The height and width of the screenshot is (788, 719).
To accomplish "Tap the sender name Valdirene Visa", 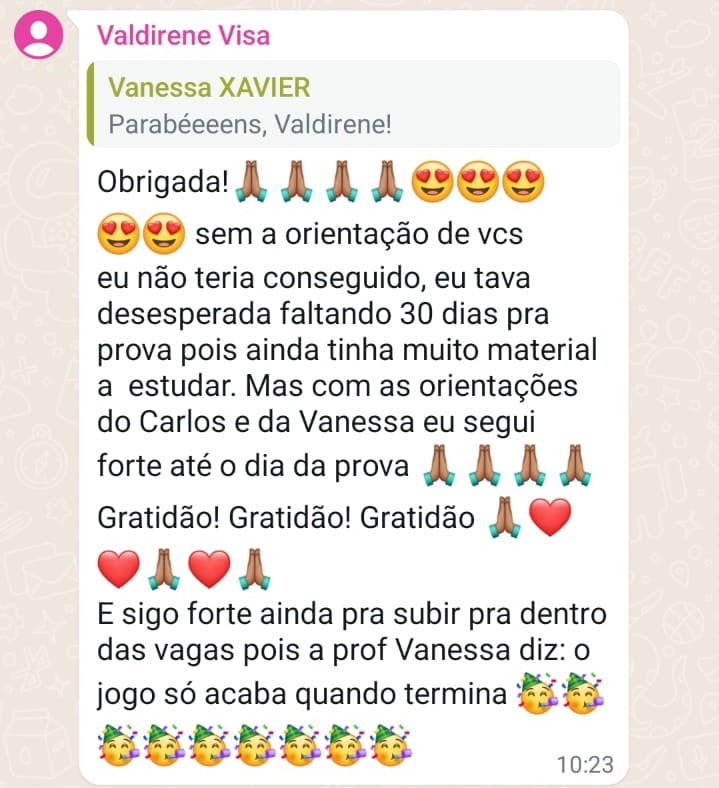I will (183, 36).
